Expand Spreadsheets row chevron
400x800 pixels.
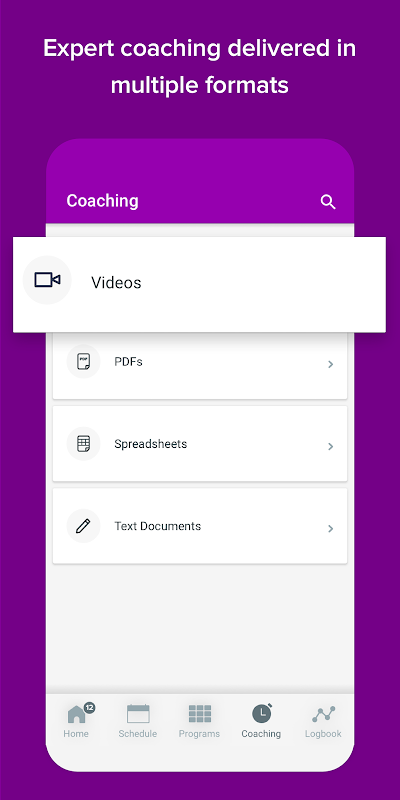[331, 446]
